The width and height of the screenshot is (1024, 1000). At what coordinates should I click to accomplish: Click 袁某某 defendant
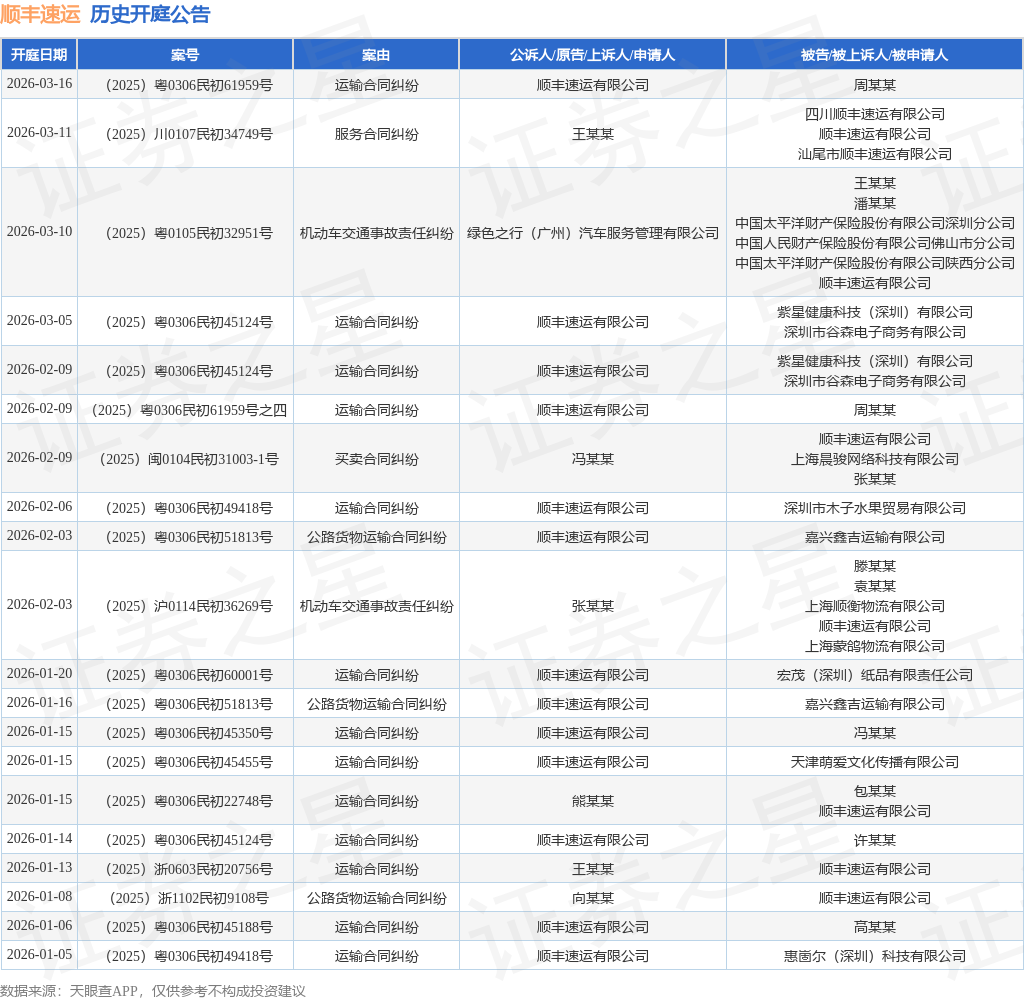tap(874, 587)
